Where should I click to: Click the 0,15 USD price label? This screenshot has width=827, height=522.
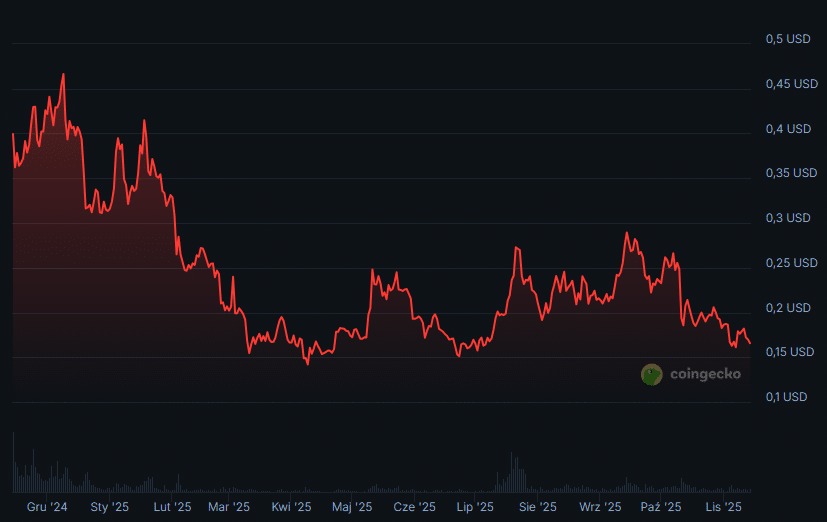pos(790,352)
